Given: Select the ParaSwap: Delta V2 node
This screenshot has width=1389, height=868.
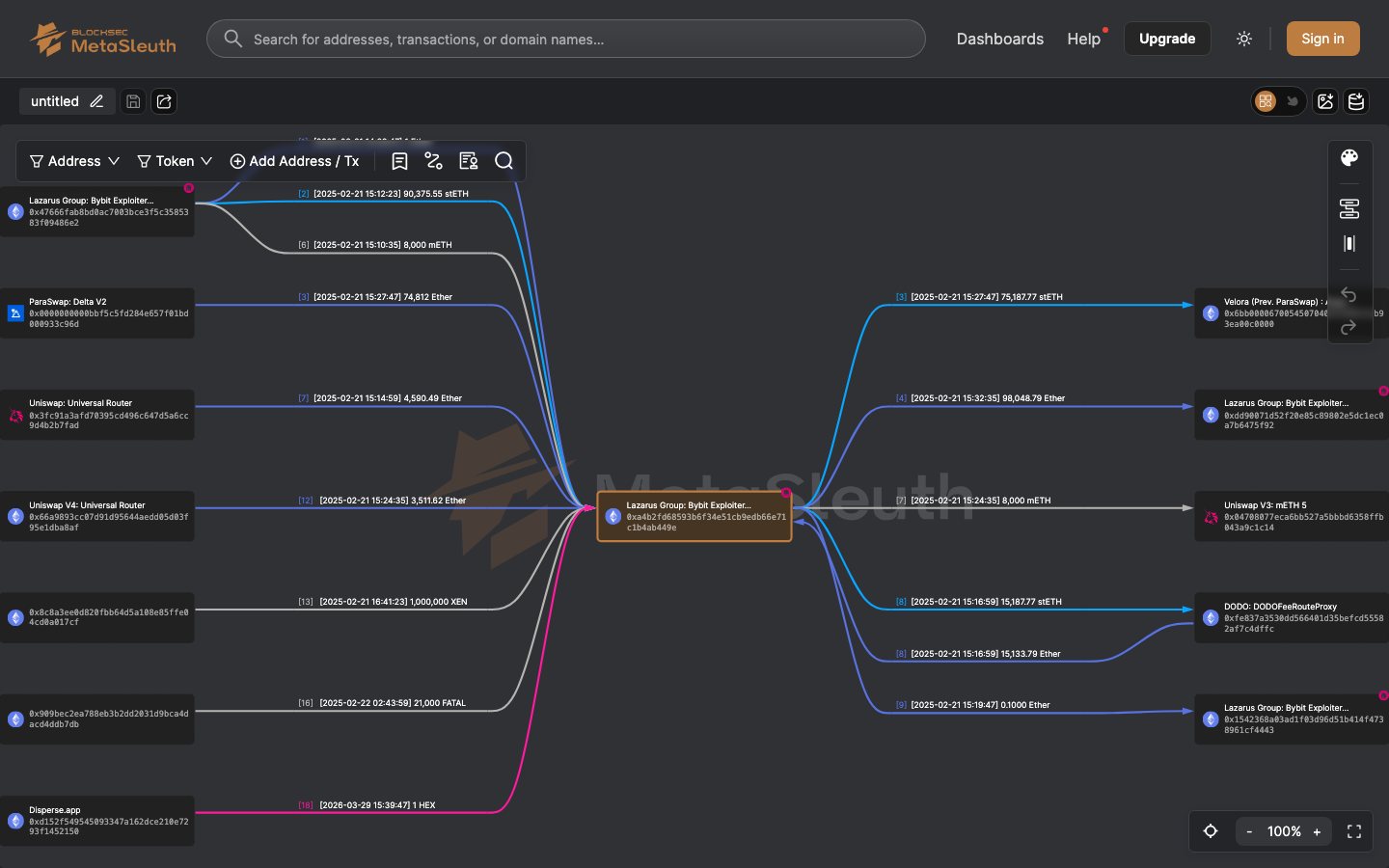Looking at the screenshot, I should coord(97,312).
